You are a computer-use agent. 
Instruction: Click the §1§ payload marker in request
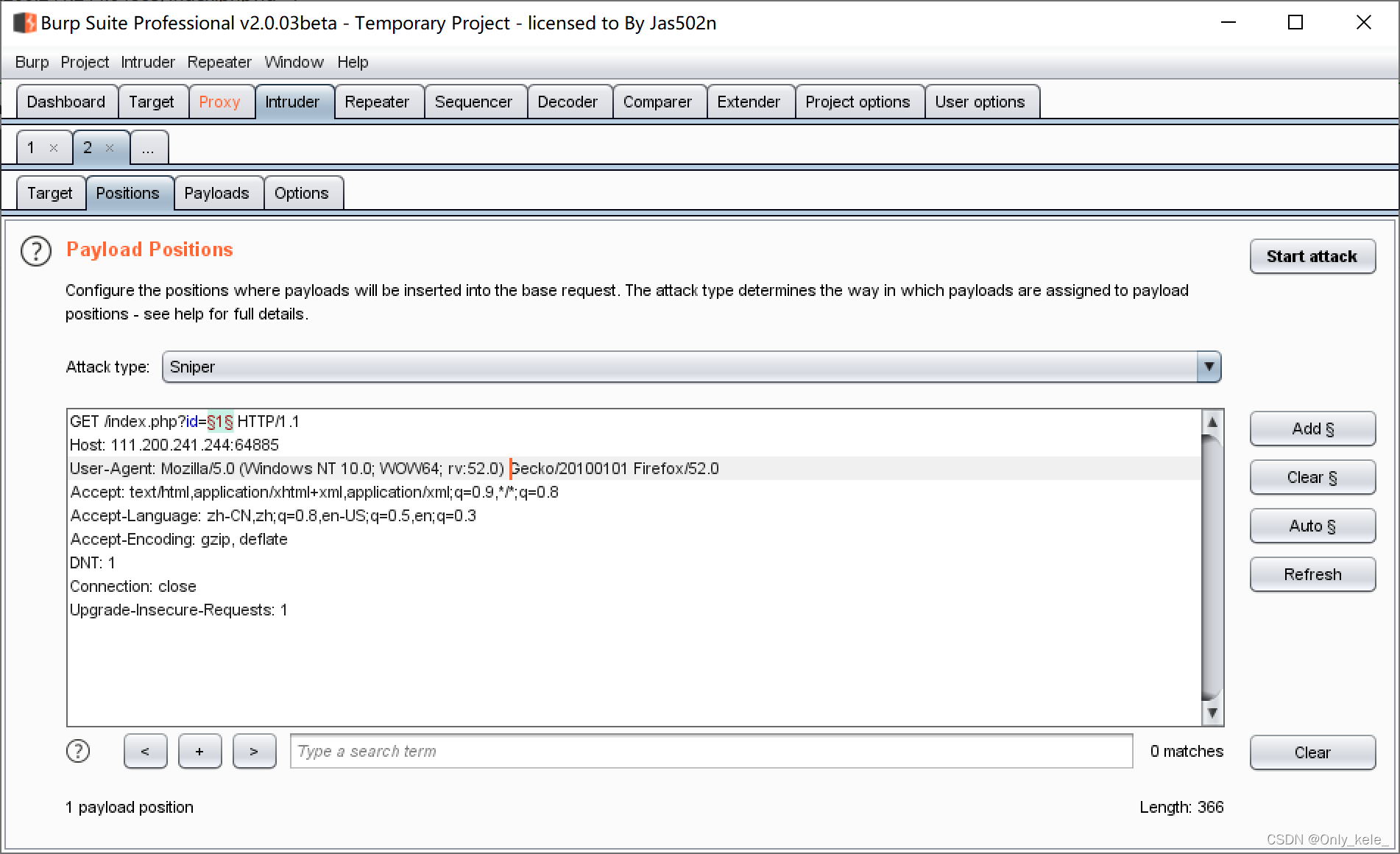coord(220,422)
